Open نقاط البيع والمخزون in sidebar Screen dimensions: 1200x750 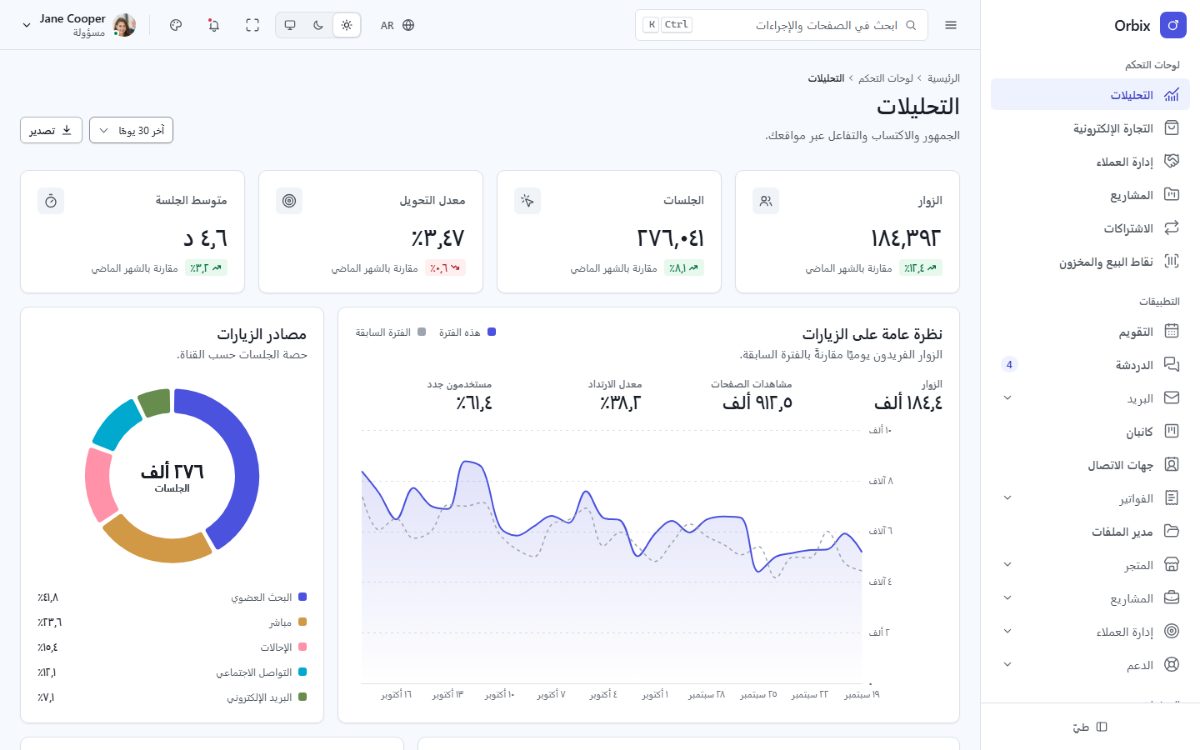pos(1090,262)
